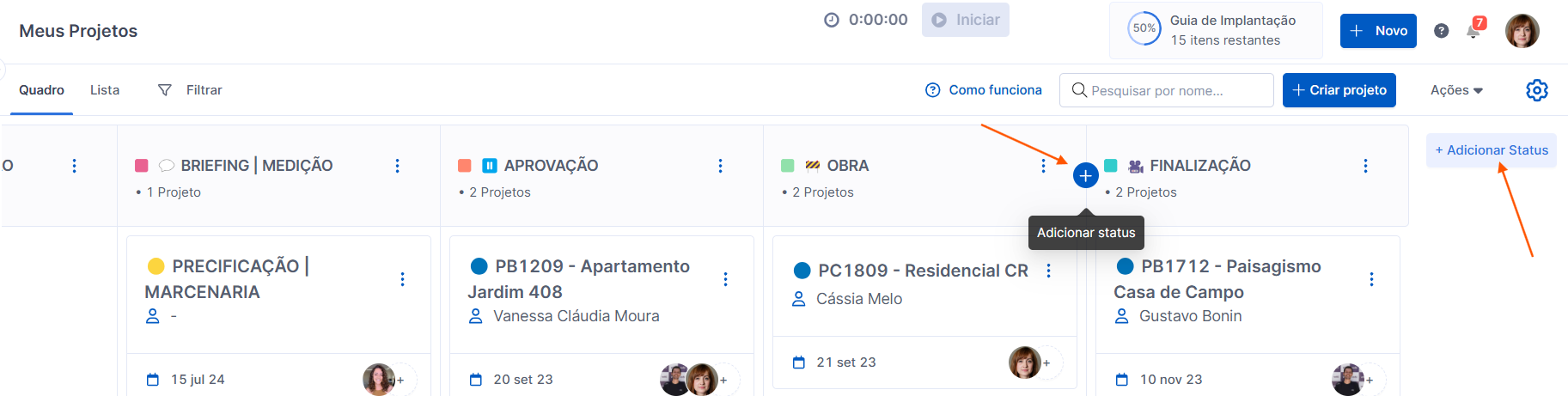Click the Como funciona help link
Image resolution: width=1568 pixels, height=396 pixels.
984,90
